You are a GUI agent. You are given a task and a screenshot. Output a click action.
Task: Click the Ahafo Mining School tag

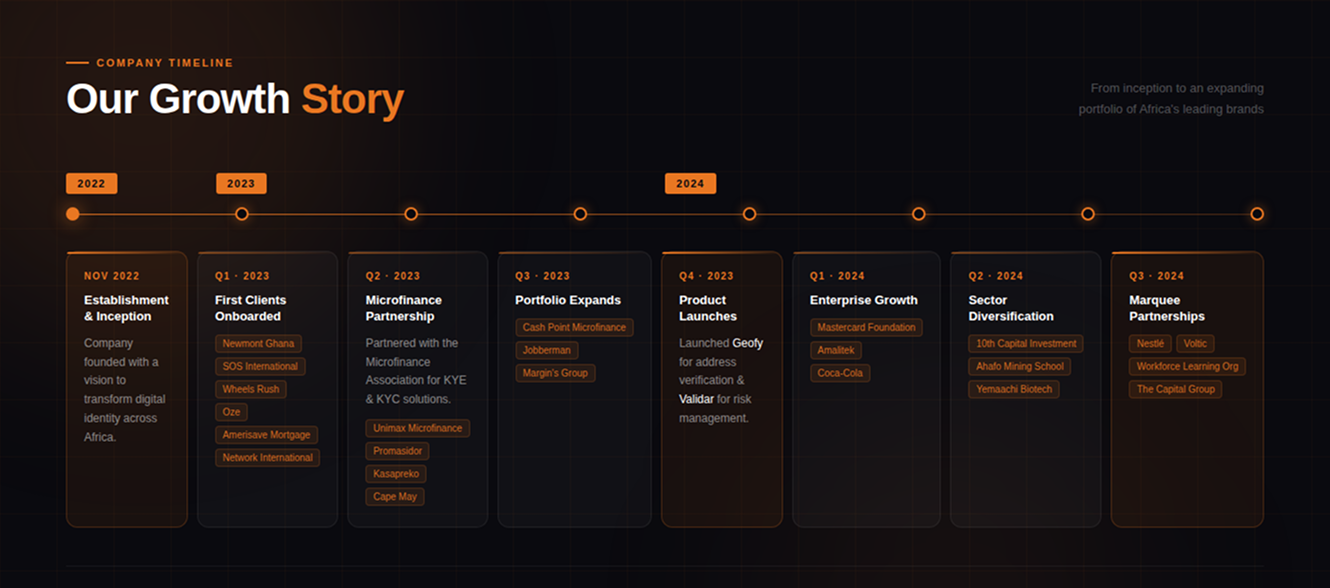[x=1020, y=367]
